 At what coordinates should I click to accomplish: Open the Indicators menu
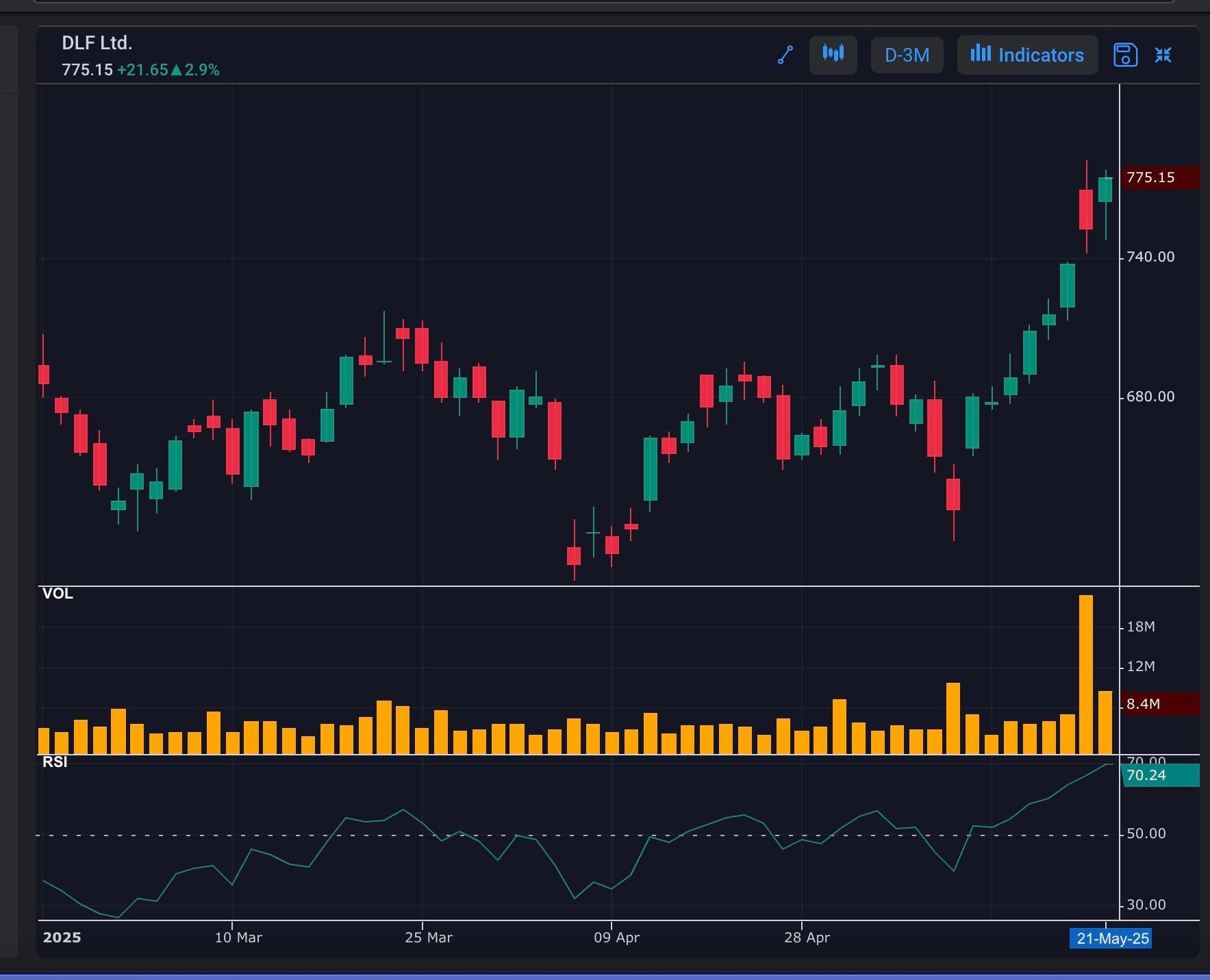coord(1028,55)
